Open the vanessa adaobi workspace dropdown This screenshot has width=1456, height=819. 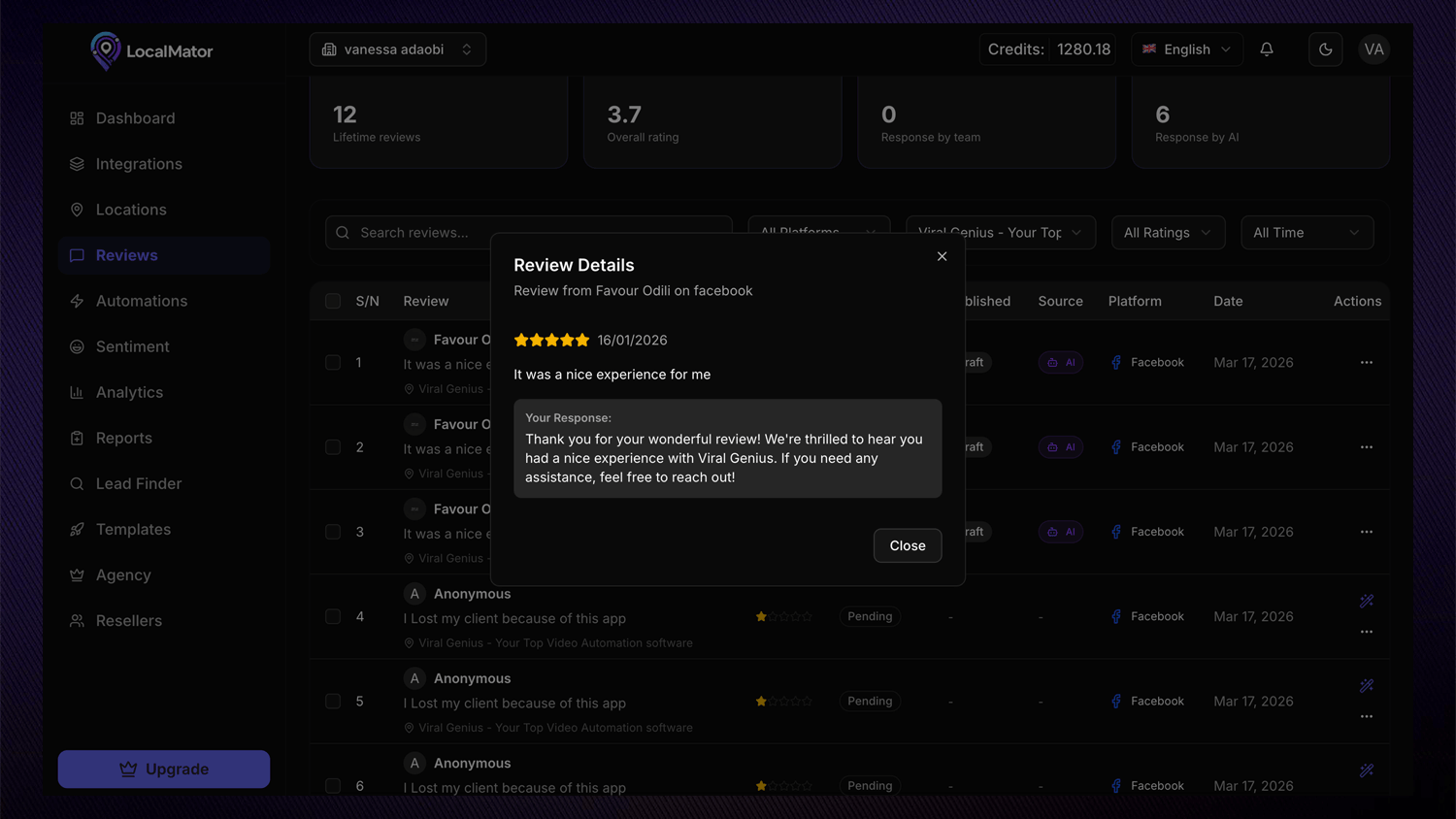(398, 49)
